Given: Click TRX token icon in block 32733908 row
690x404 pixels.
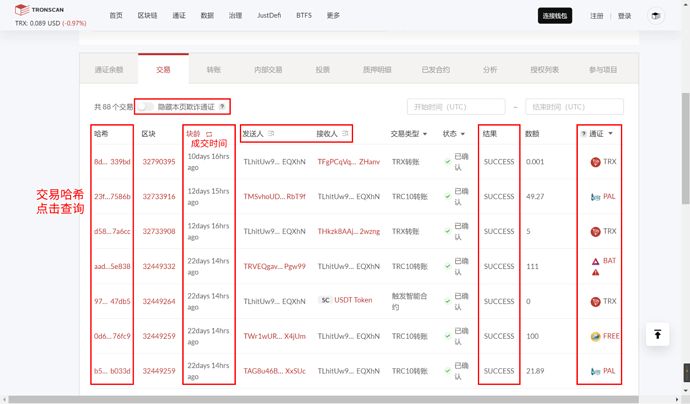Looking at the screenshot, I should pyautogui.click(x=595, y=231).
